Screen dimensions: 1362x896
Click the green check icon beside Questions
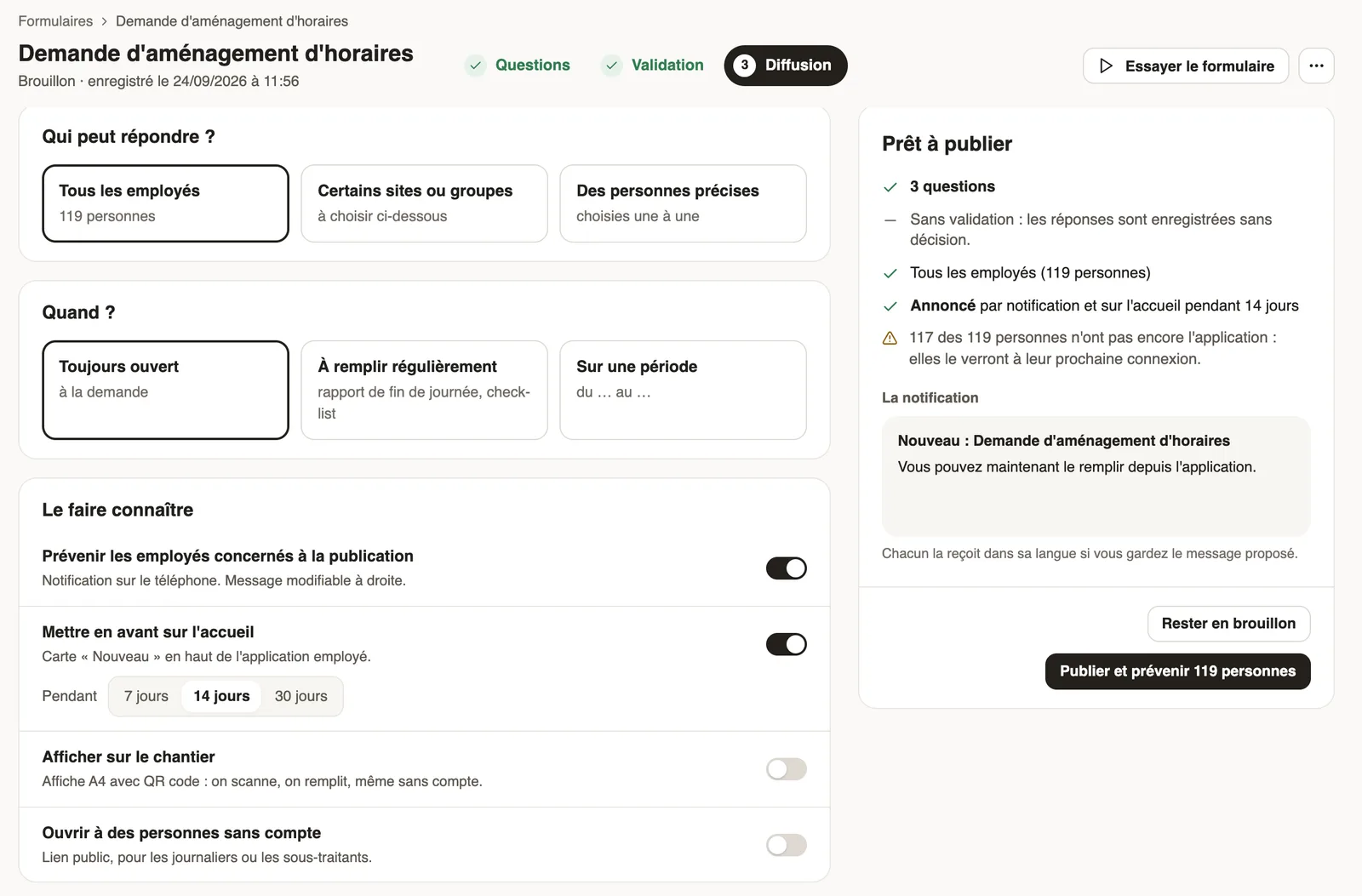point(476,66)
